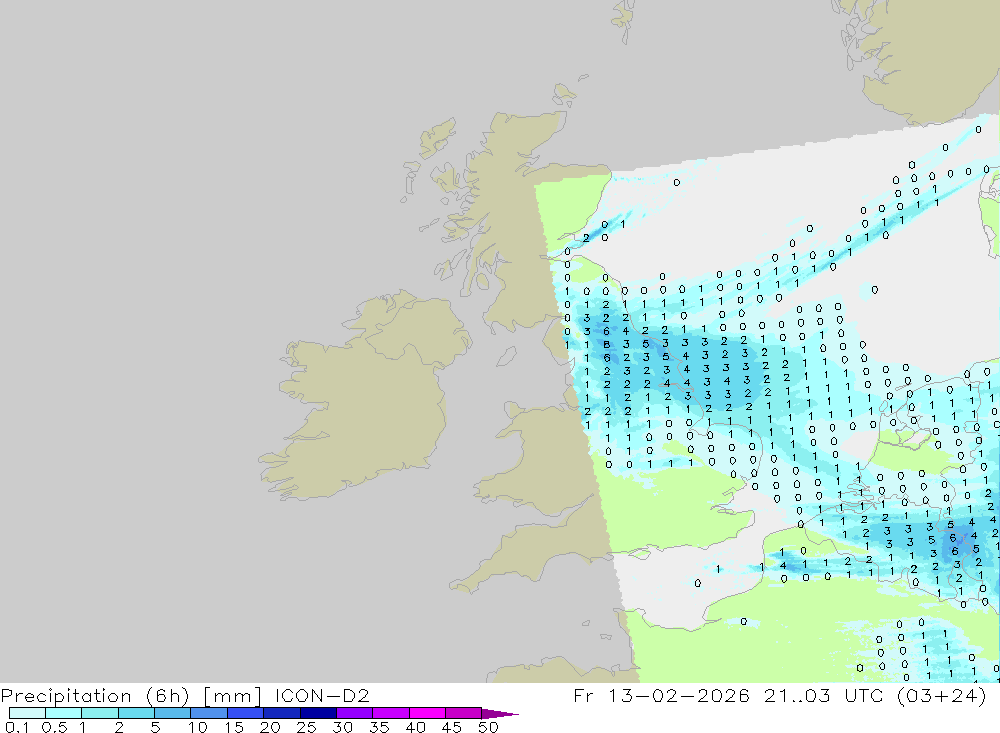
Task: Click the '15' legend scale value
Action: (x=234, y=727)
